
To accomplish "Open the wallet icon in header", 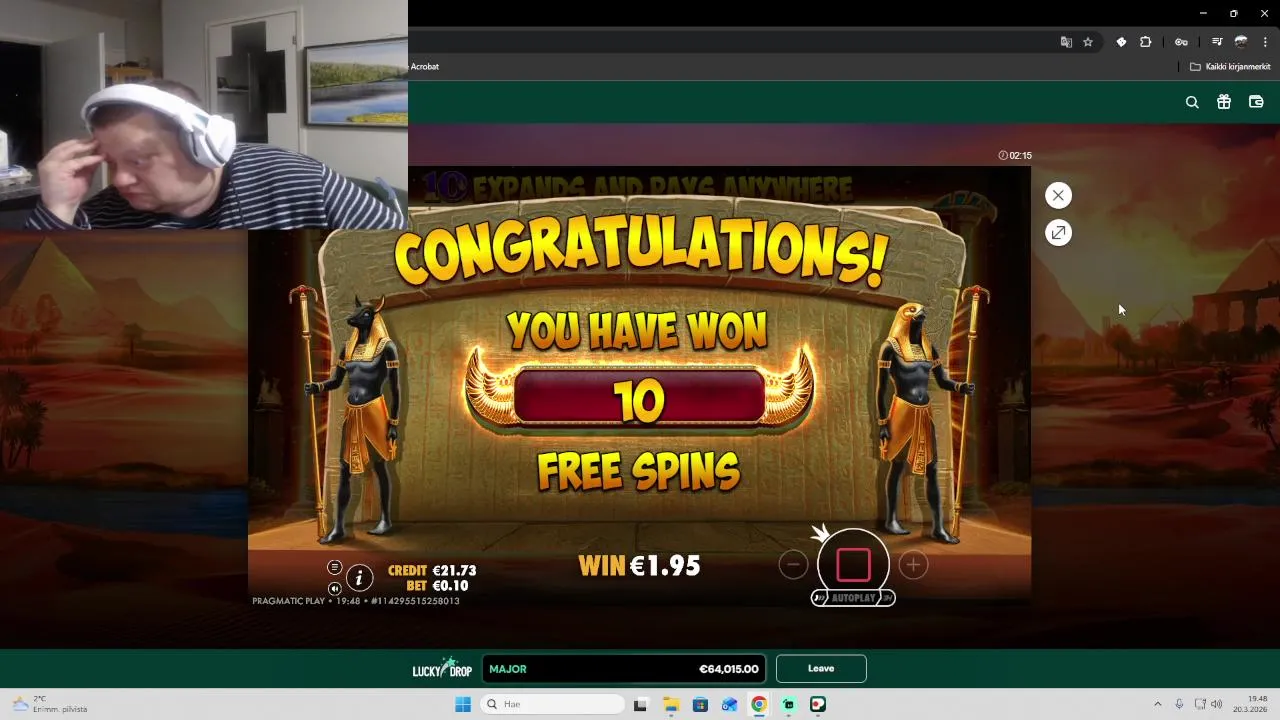I will (x=1256, y=102).
